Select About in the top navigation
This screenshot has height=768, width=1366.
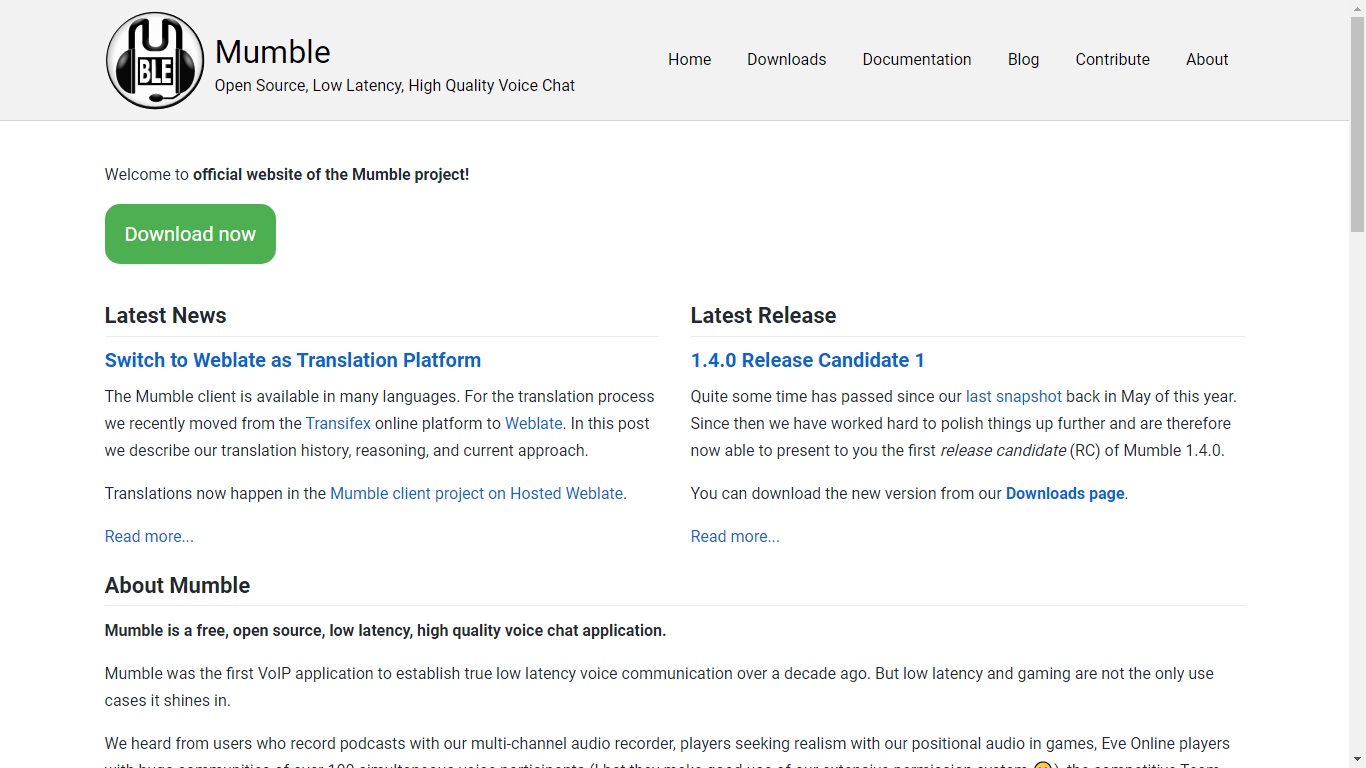point(1207,59)
